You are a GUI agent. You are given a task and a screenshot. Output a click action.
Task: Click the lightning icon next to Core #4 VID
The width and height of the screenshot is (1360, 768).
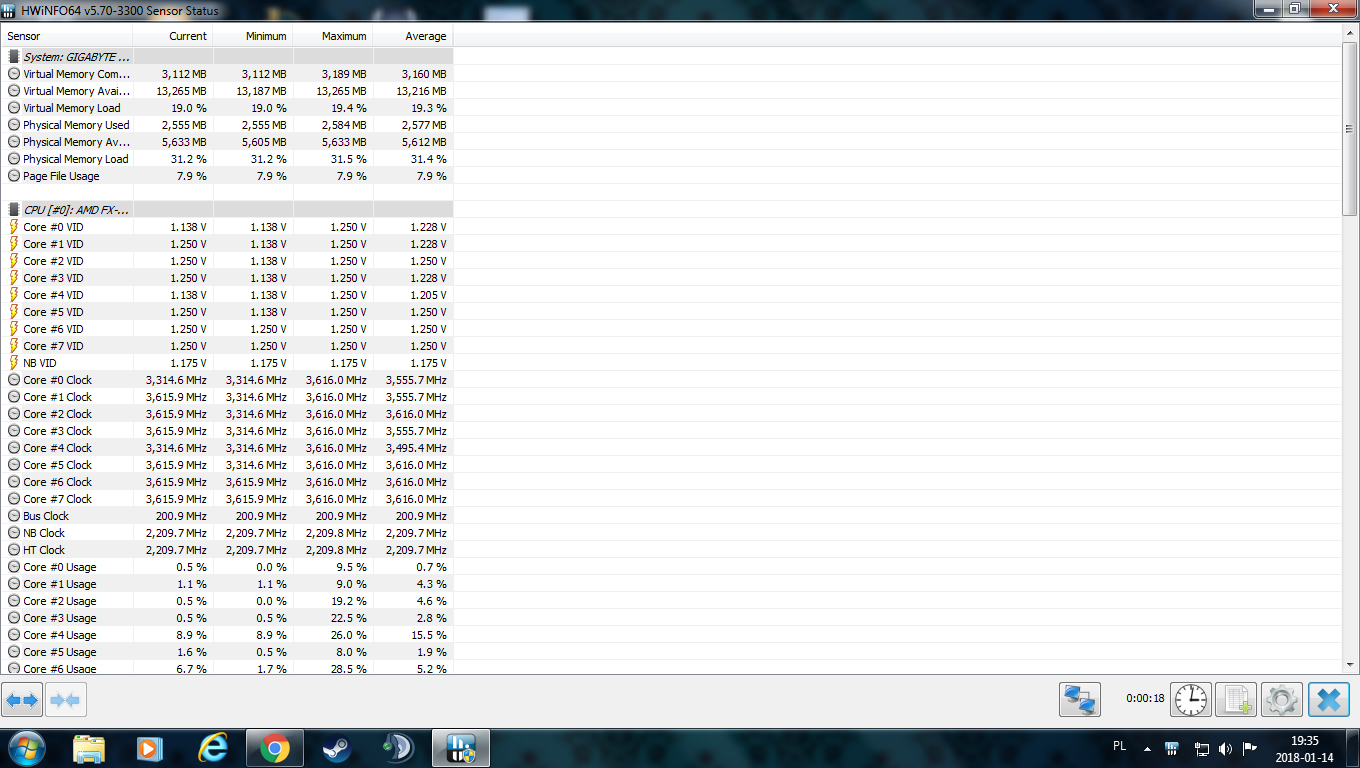click(14, 295)
